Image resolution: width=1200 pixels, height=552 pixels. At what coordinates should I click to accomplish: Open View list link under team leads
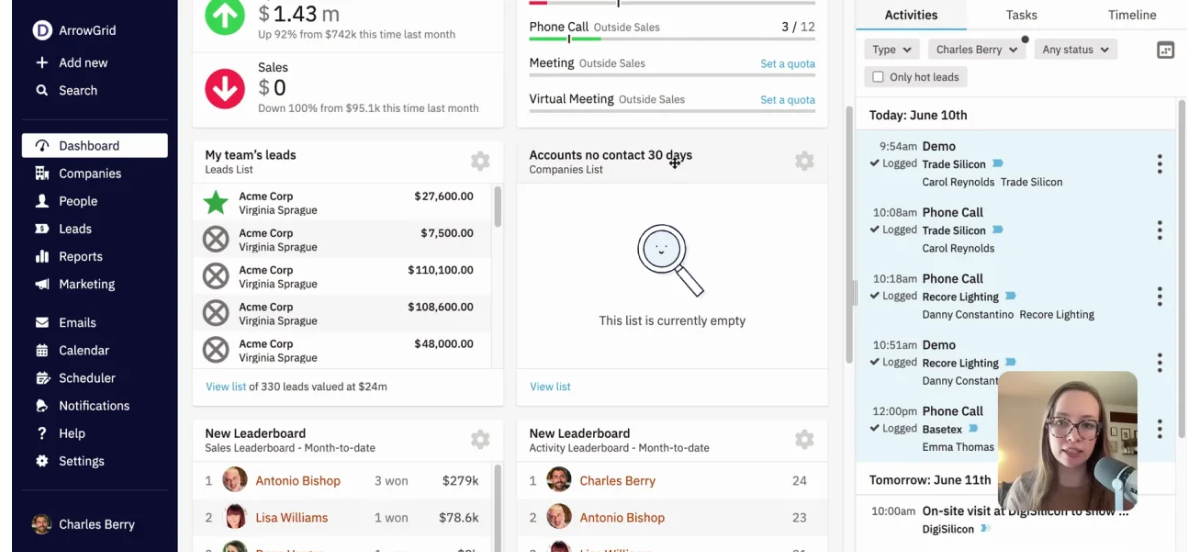click(225, 386)
